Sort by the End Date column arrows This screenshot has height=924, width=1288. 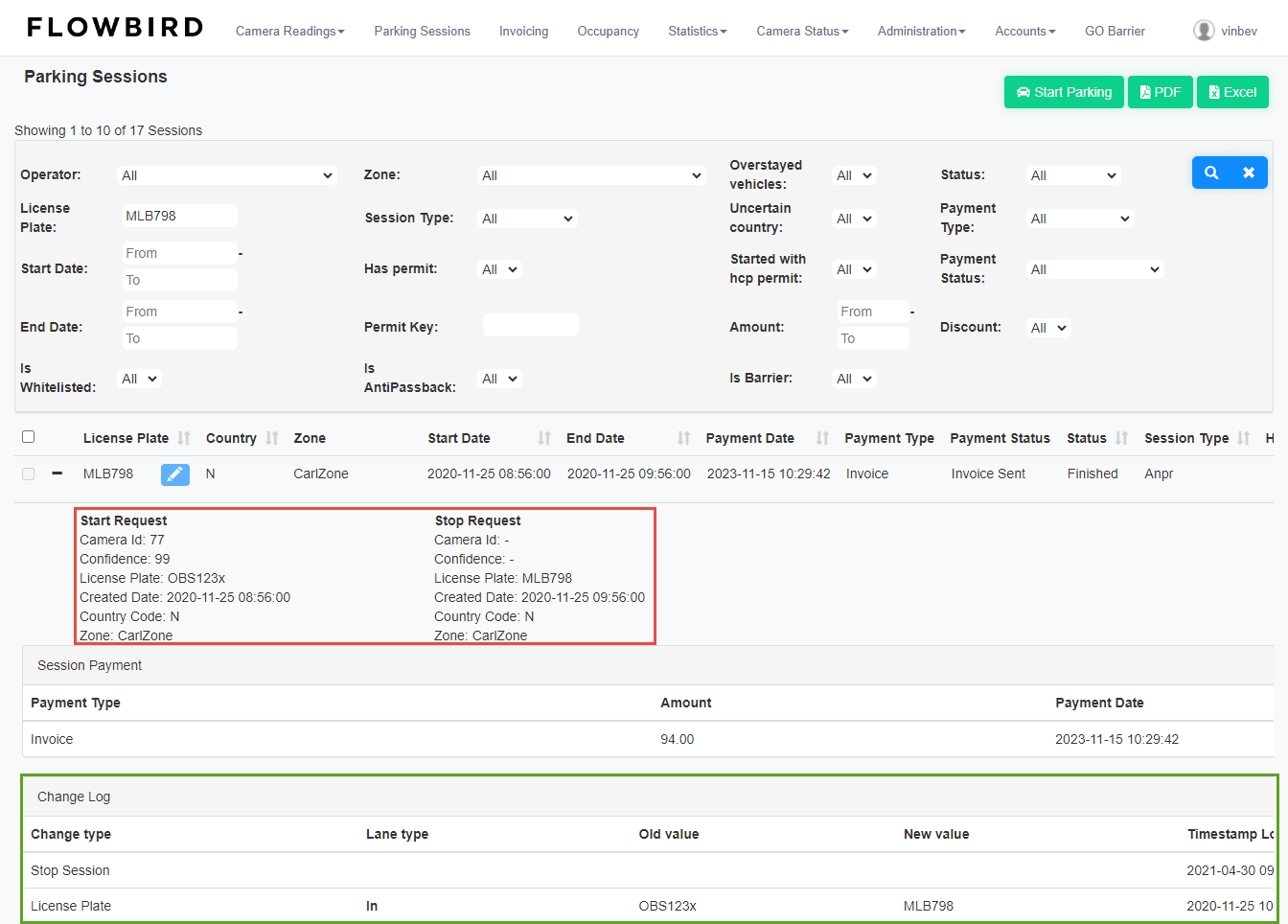point(683,438)
